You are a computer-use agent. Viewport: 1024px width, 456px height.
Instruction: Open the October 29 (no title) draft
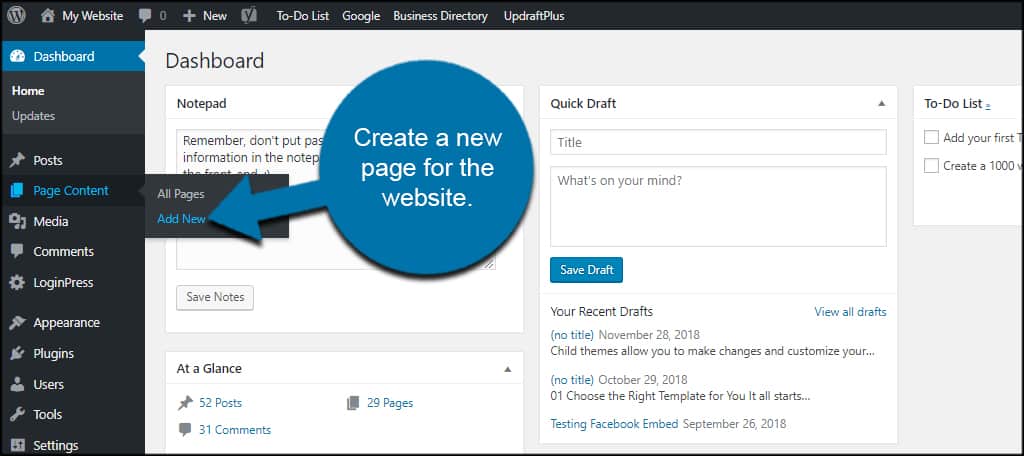click(x=572, y=379)
